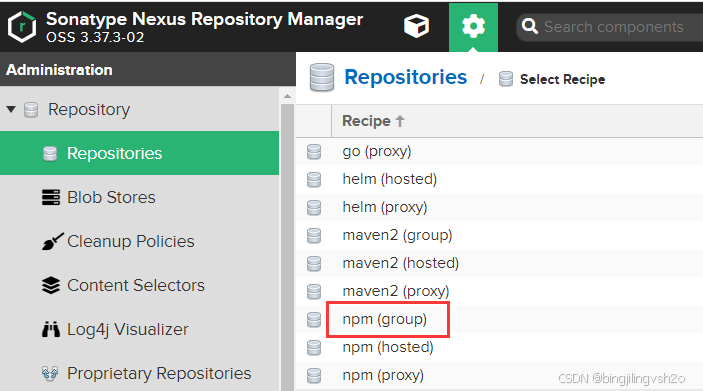
Task: Go back via Repositories breadcrumb link
Action: pos(405,77)
